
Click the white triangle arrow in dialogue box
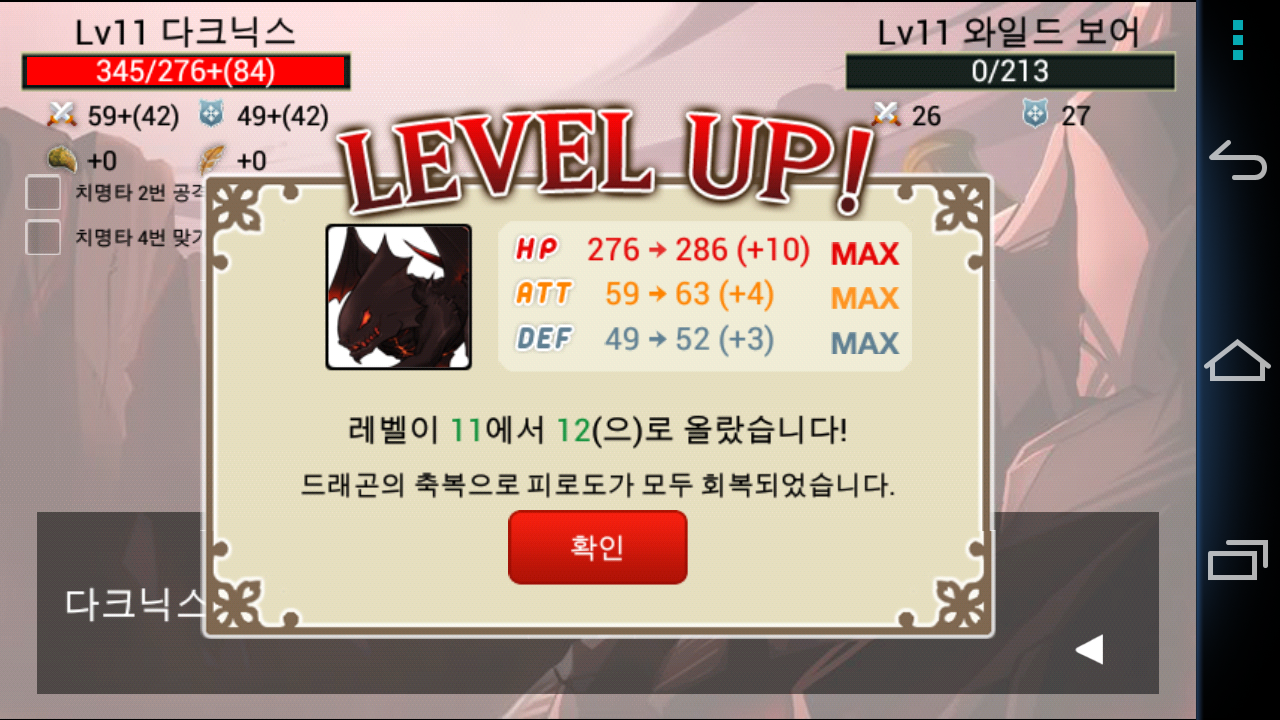pyautogui.click(x=1089, y=649)
